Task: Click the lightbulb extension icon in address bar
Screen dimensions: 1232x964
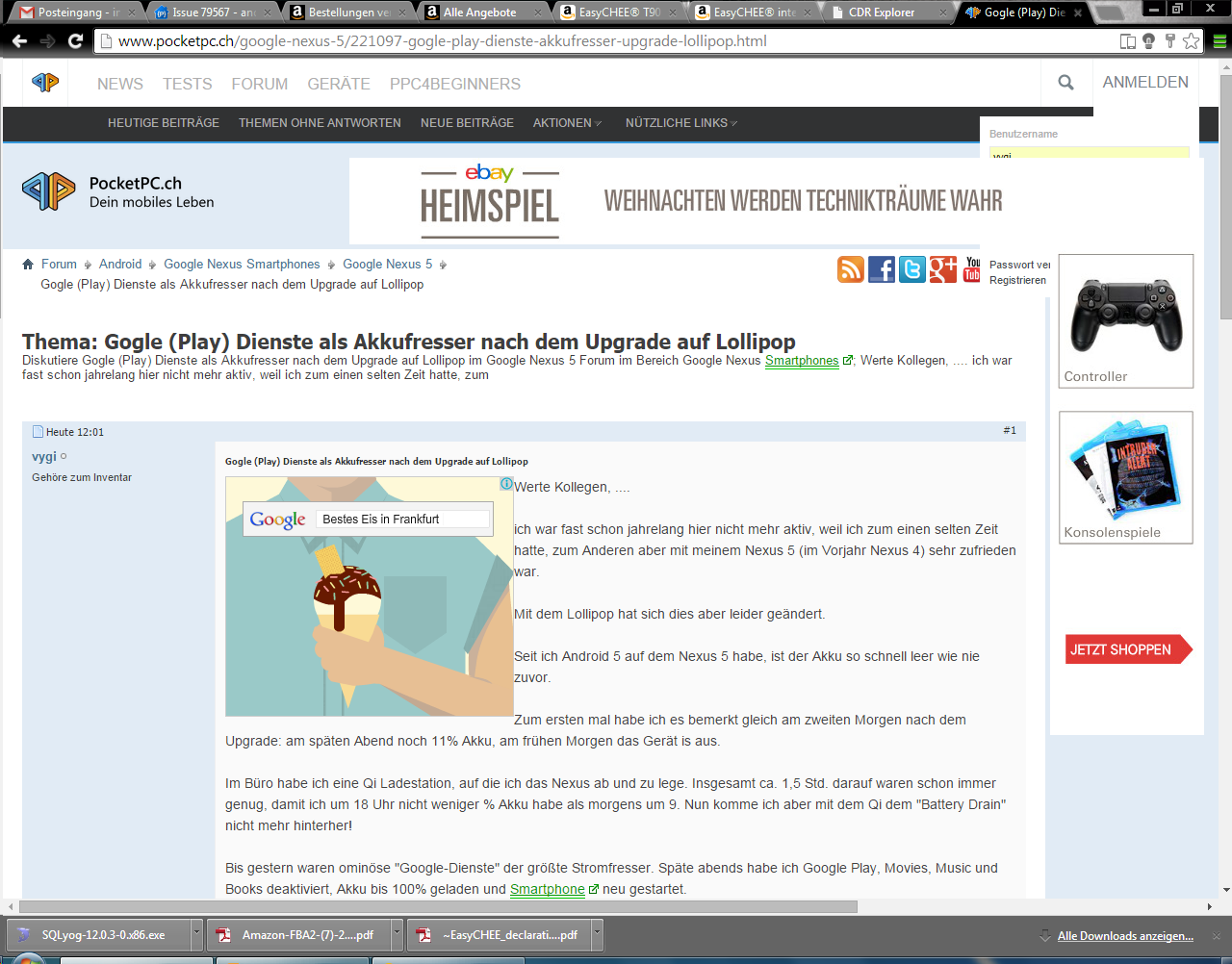Action: 1148,41
